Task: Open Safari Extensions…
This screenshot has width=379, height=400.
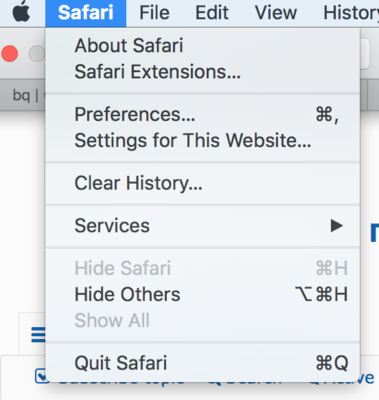Action: point(203,72)
